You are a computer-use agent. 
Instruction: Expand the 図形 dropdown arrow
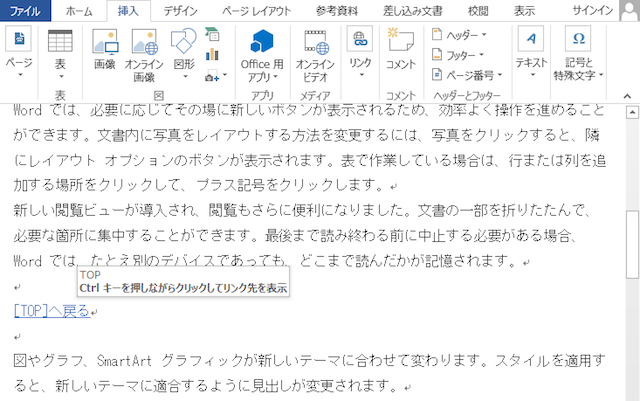point(185,76)
